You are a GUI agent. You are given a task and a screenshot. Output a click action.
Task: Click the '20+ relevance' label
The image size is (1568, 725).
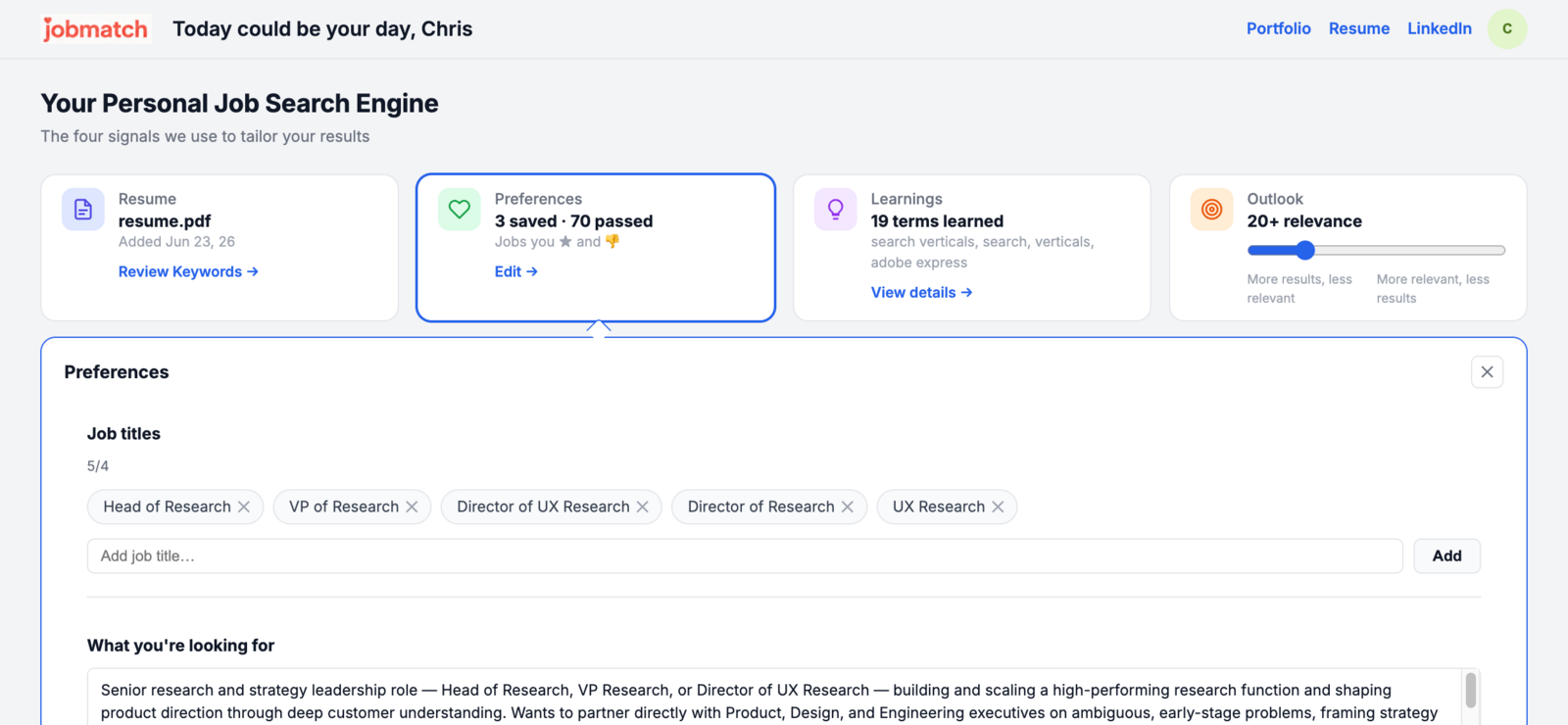coord(1304,221)
